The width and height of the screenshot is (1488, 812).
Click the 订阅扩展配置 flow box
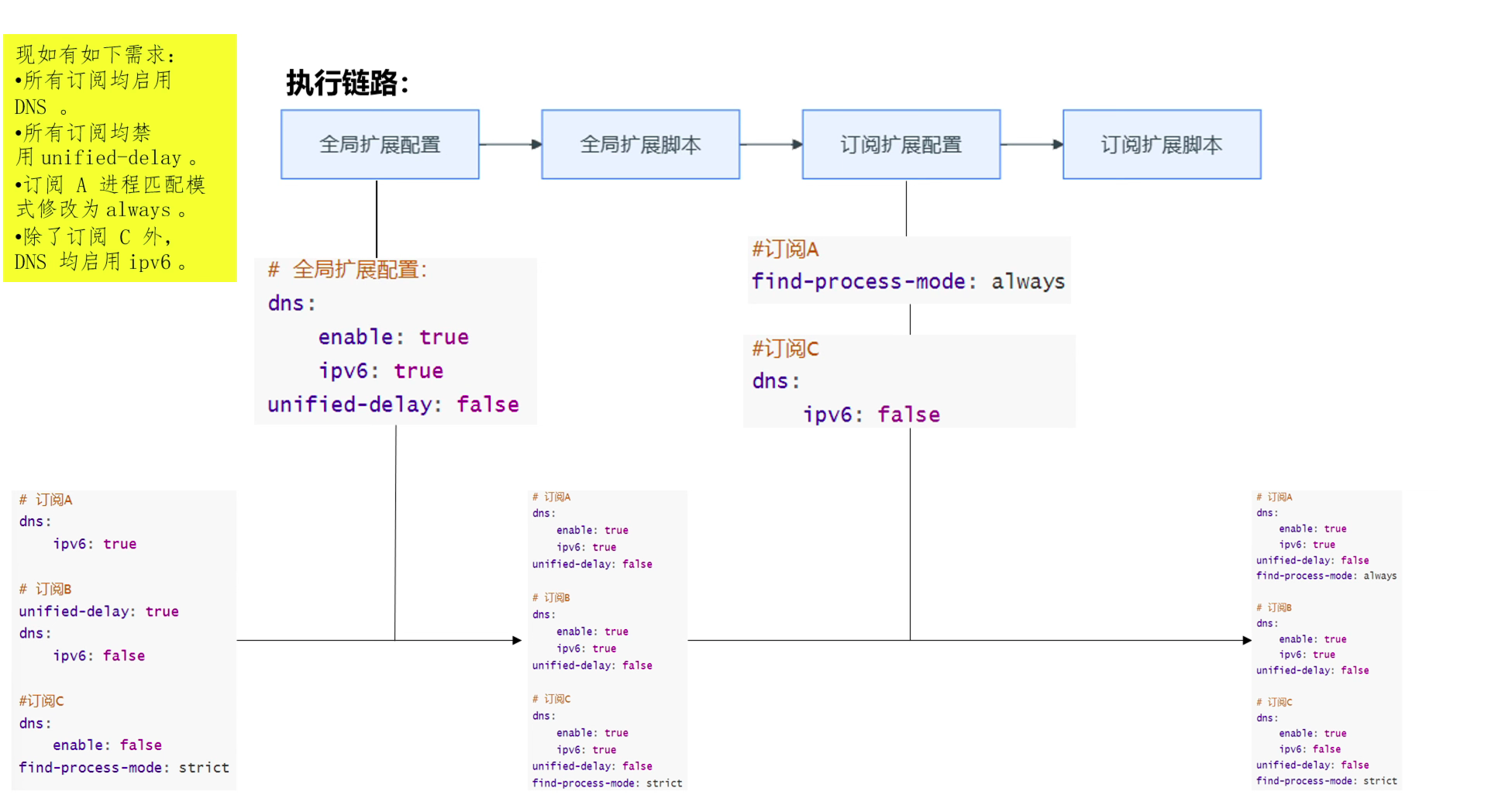tap(901, 145)
